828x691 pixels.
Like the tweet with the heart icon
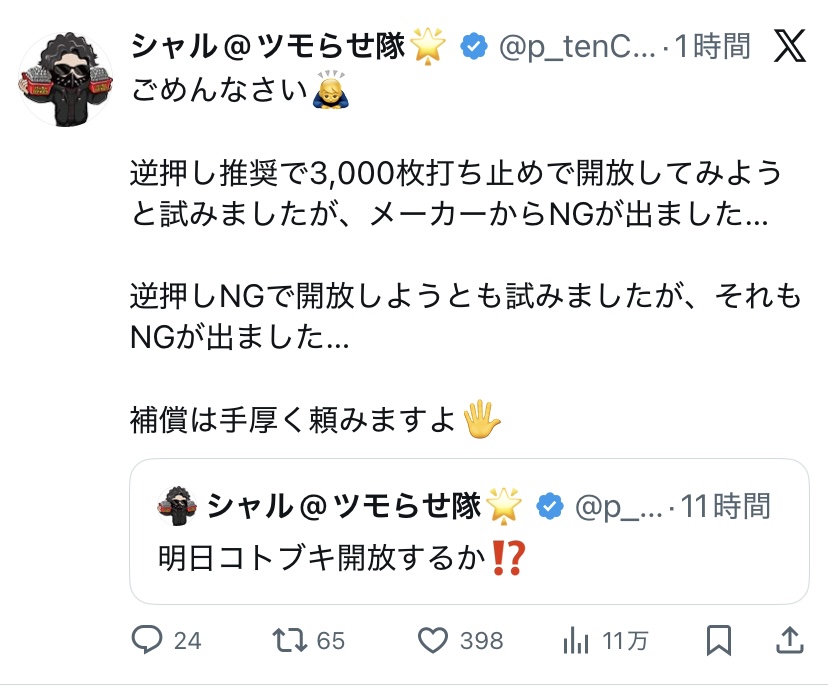432,640
